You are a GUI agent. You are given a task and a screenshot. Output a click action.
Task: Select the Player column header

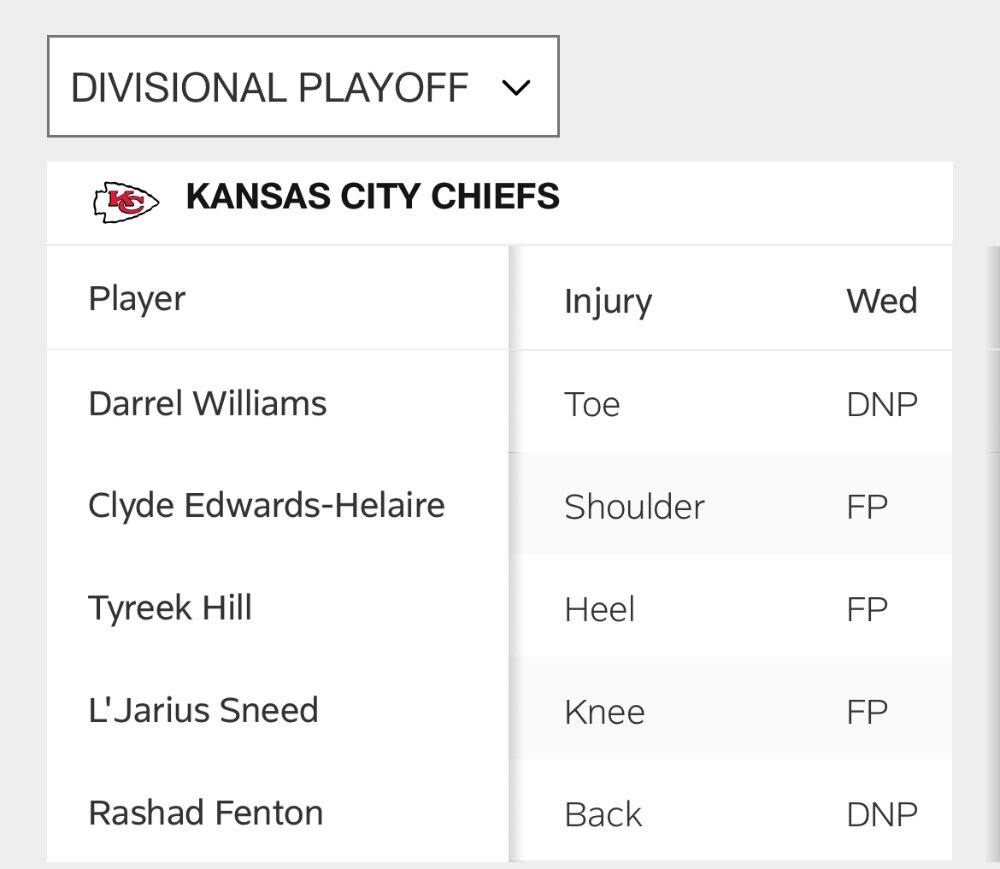[137, 298]
